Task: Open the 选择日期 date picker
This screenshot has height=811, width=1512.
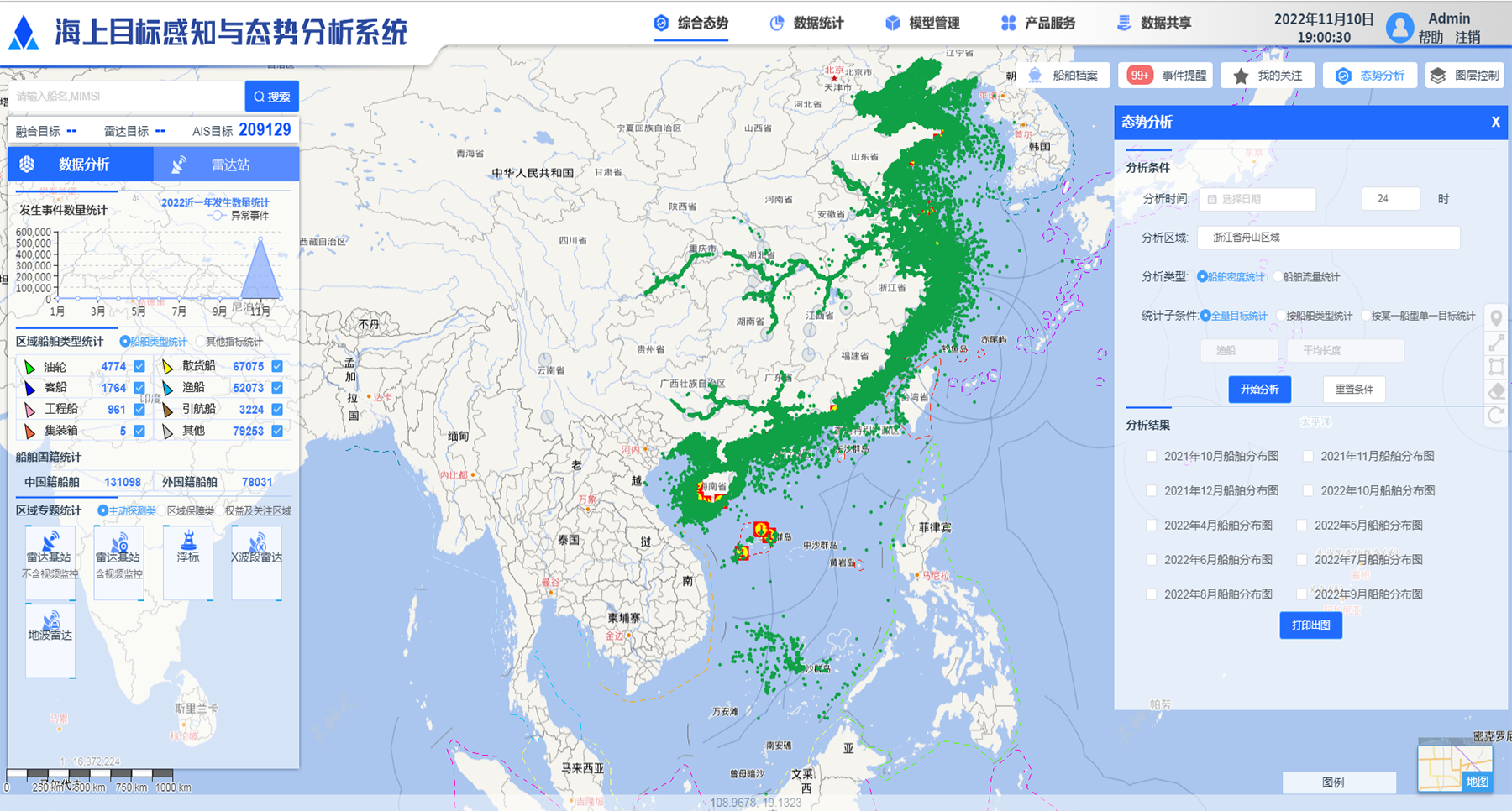Action: point(1257,199)
